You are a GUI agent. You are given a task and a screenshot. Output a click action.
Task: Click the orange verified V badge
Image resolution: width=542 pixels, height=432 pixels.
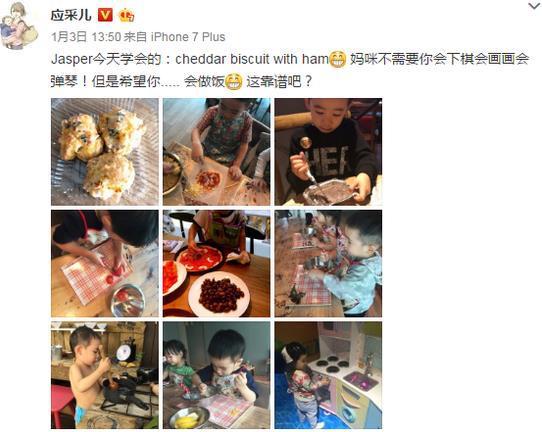tap(105, 16)
